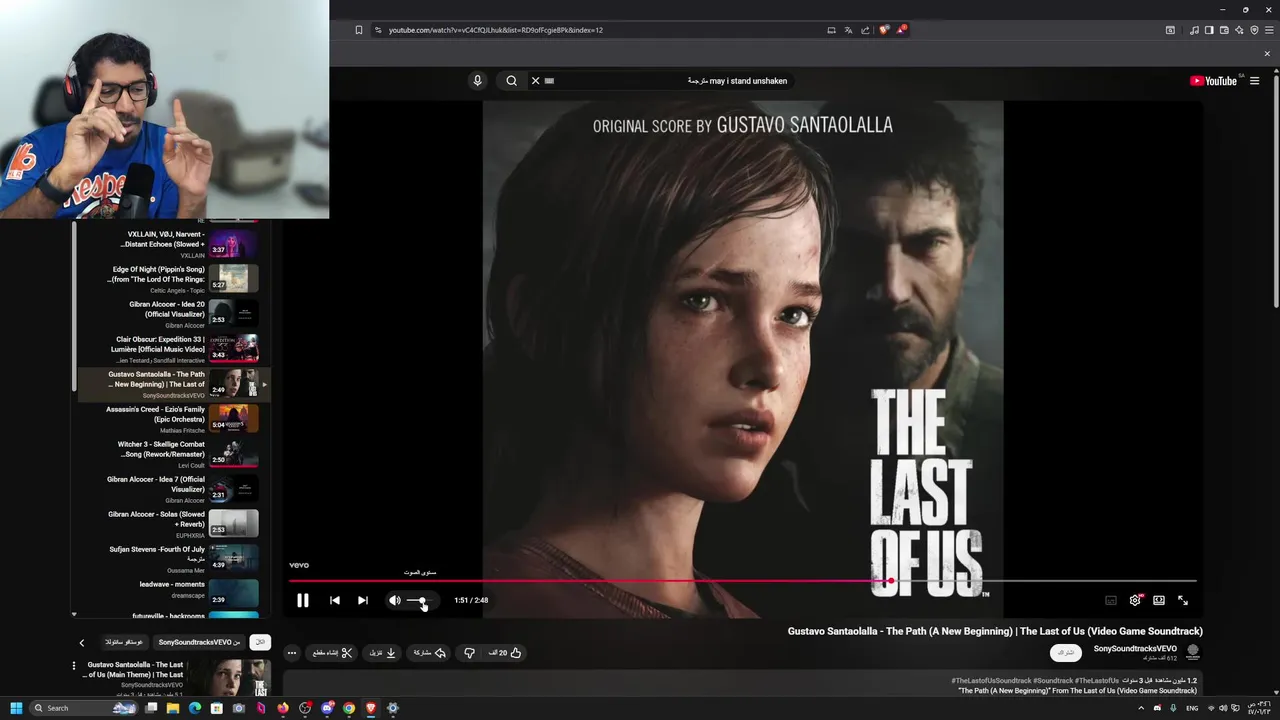Select the 'All' filter chip

tap(260, 642)
